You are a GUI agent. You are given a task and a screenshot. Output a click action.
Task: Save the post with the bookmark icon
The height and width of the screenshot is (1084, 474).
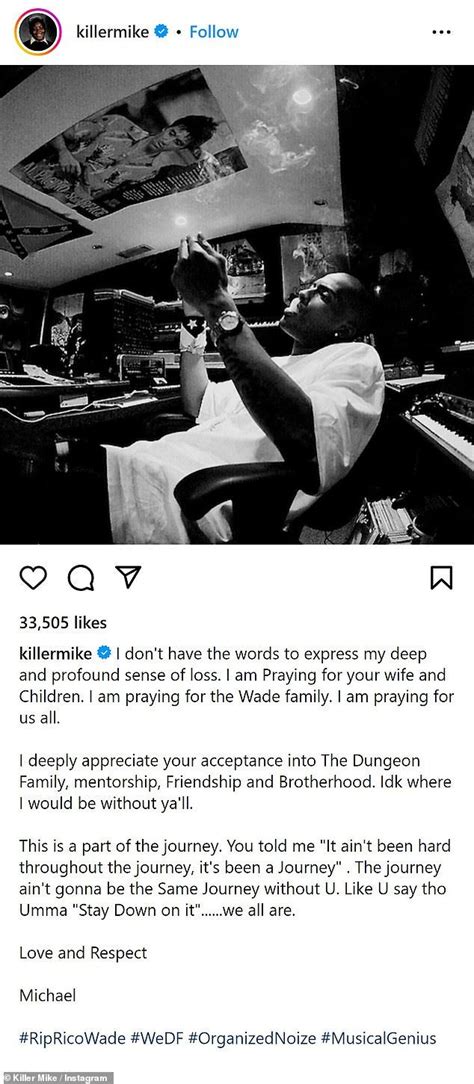[x=442, y=577]
